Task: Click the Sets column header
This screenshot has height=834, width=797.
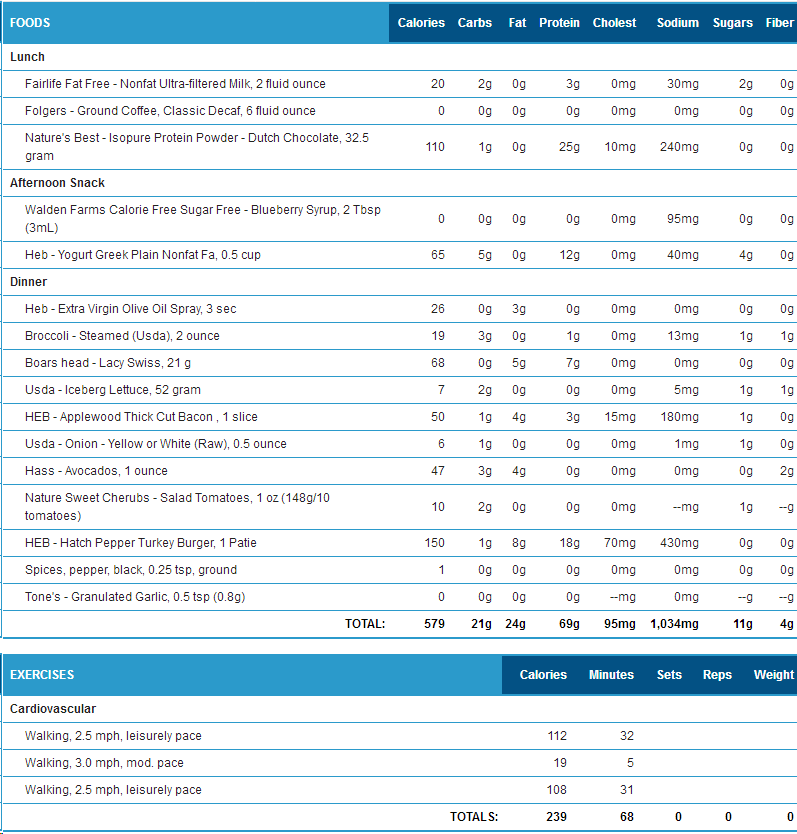Action: pos(669,675)
